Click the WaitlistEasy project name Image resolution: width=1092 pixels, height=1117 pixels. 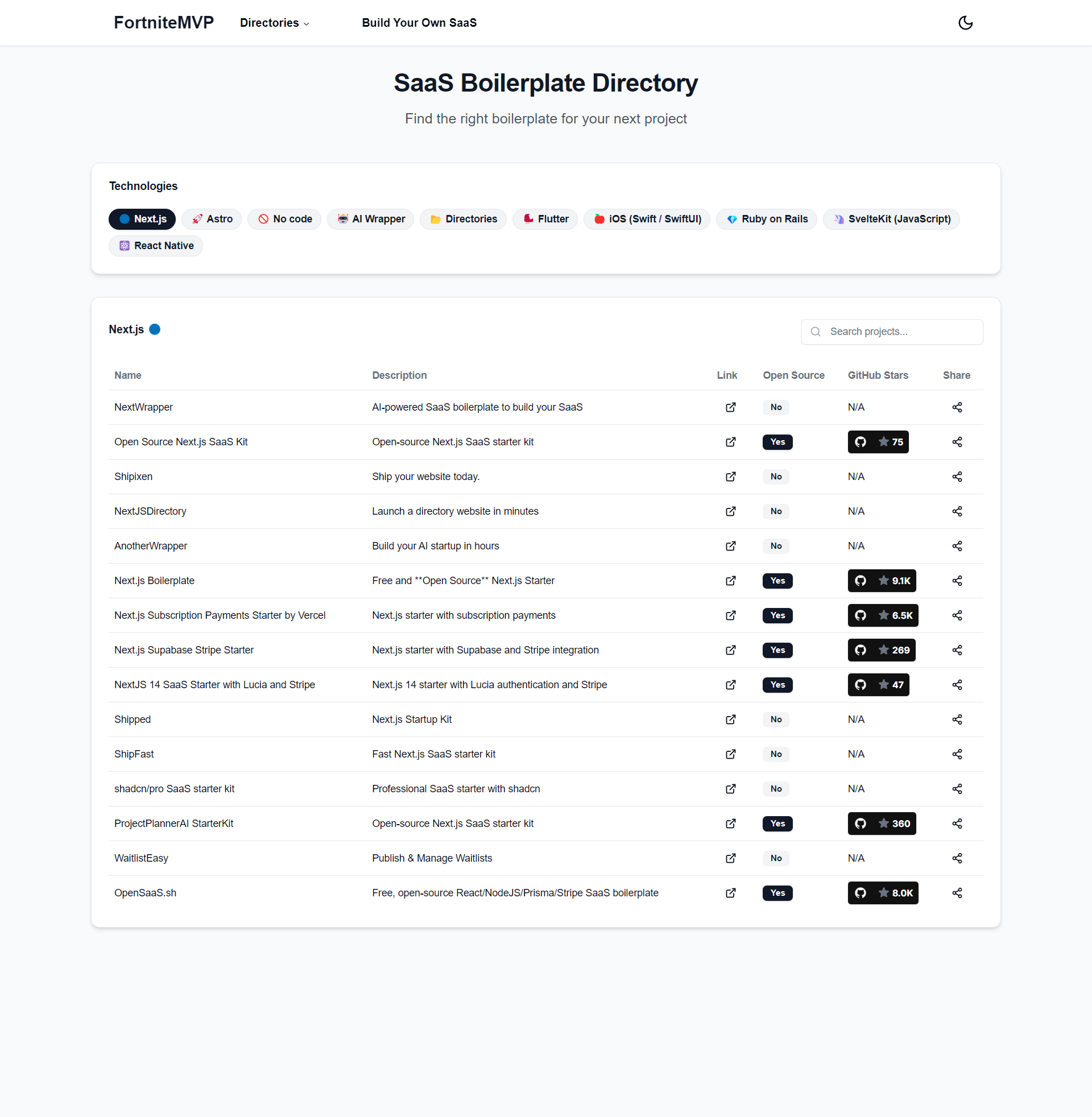point(141,858)
